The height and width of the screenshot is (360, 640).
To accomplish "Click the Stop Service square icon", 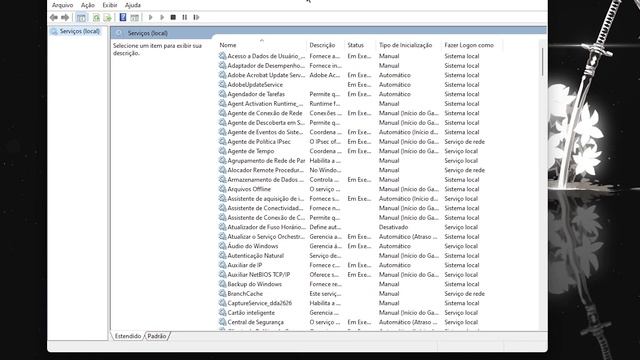I will click(x=173, y=17).
